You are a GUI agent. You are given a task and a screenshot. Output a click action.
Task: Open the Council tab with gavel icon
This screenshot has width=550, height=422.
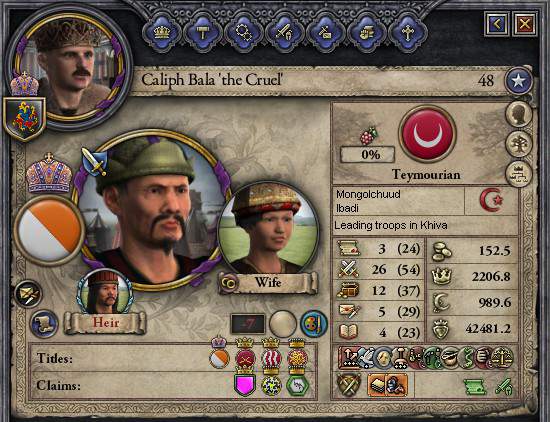203,33
